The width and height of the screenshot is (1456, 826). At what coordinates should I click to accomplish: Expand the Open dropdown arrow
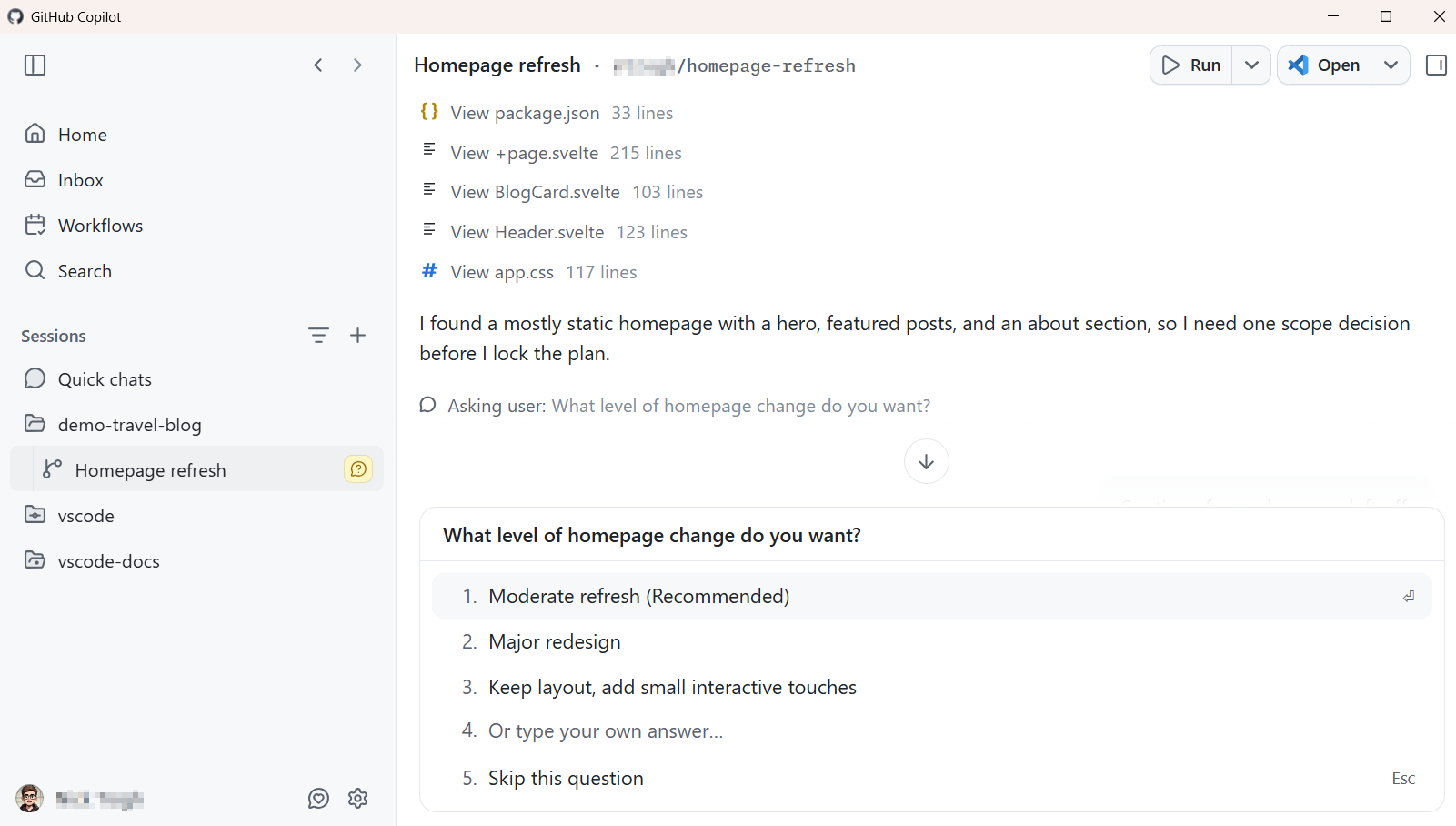tap(1391, 65)
